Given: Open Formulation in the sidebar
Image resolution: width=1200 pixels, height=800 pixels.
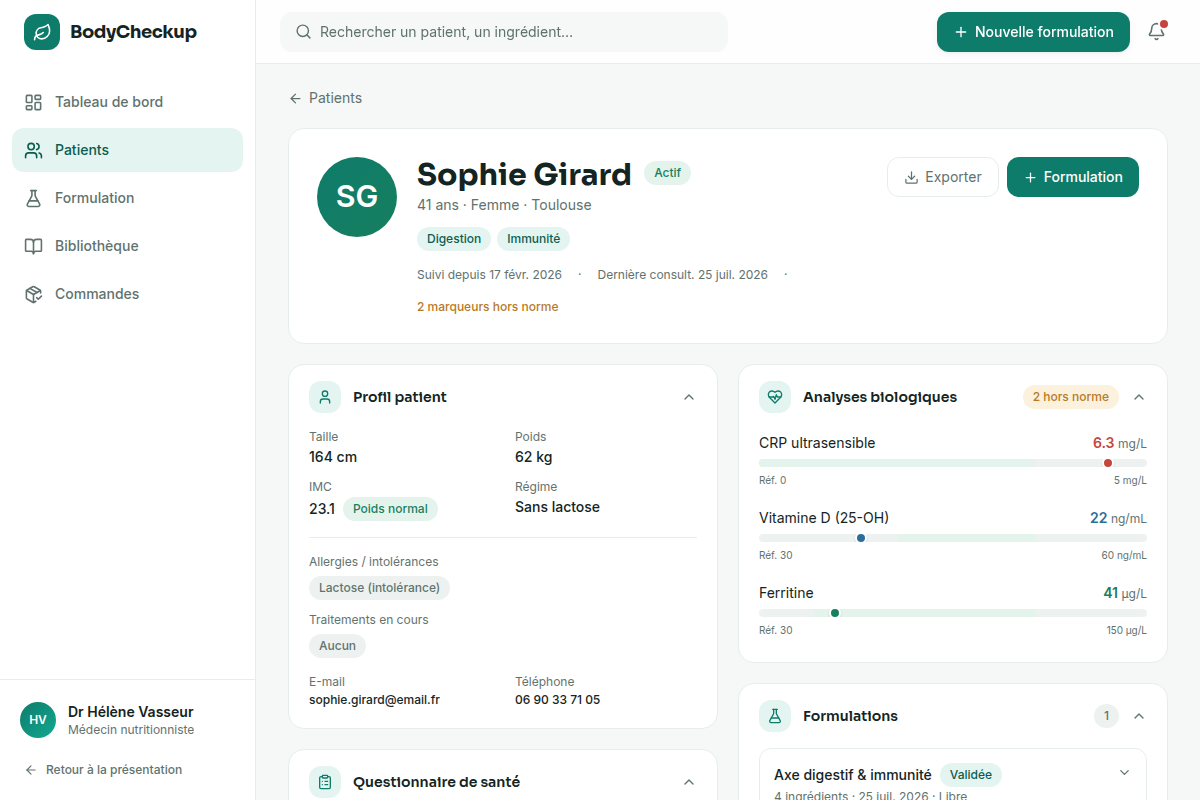Looking at the screenshot, I should pos(127,198).
